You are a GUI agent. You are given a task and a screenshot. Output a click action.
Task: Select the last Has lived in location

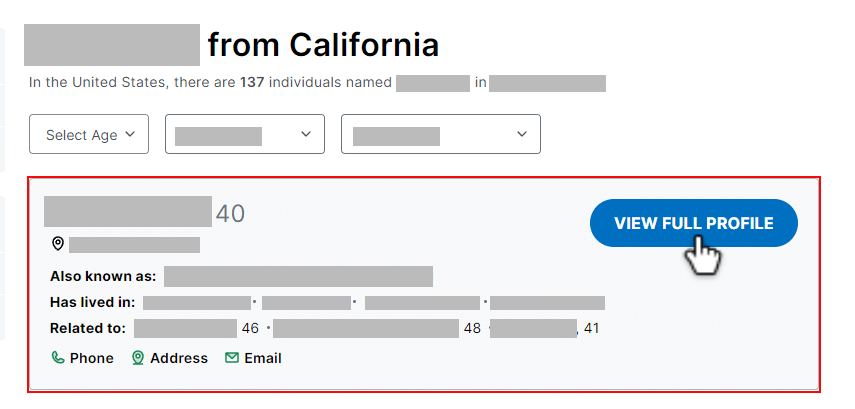pos(547,303)
